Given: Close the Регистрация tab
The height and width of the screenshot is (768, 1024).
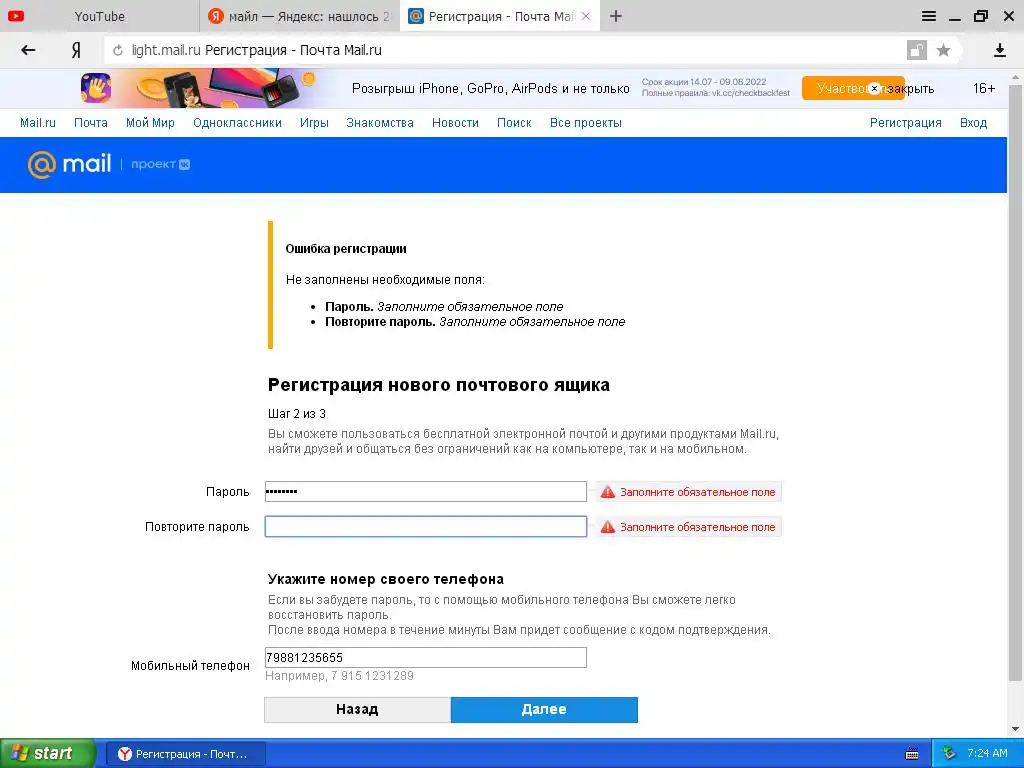Looking at the screenshot, I should [x=586, y=16].
